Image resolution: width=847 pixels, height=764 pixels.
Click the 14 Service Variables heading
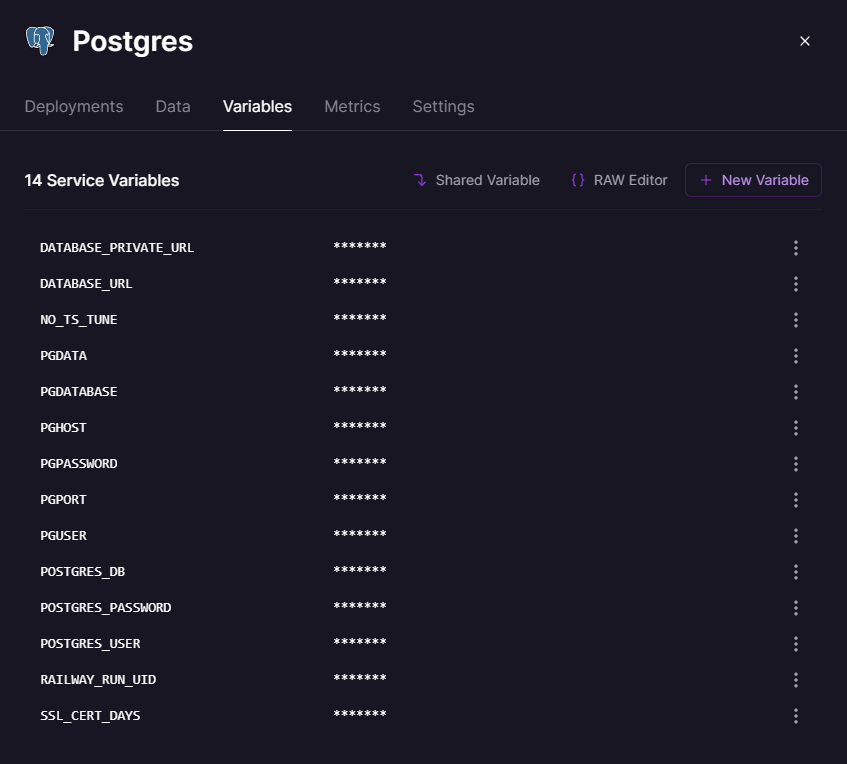pyautogui.click(x=102, y=180)
